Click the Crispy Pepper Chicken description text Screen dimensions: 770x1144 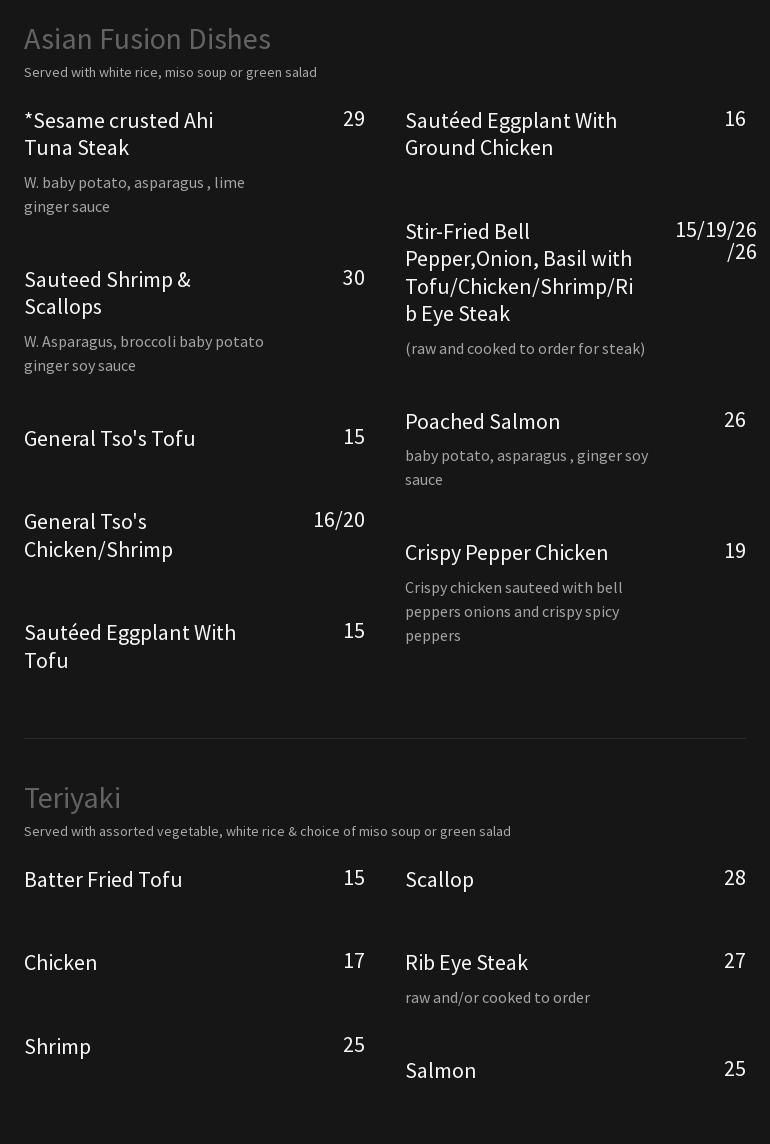coord(514,611)
